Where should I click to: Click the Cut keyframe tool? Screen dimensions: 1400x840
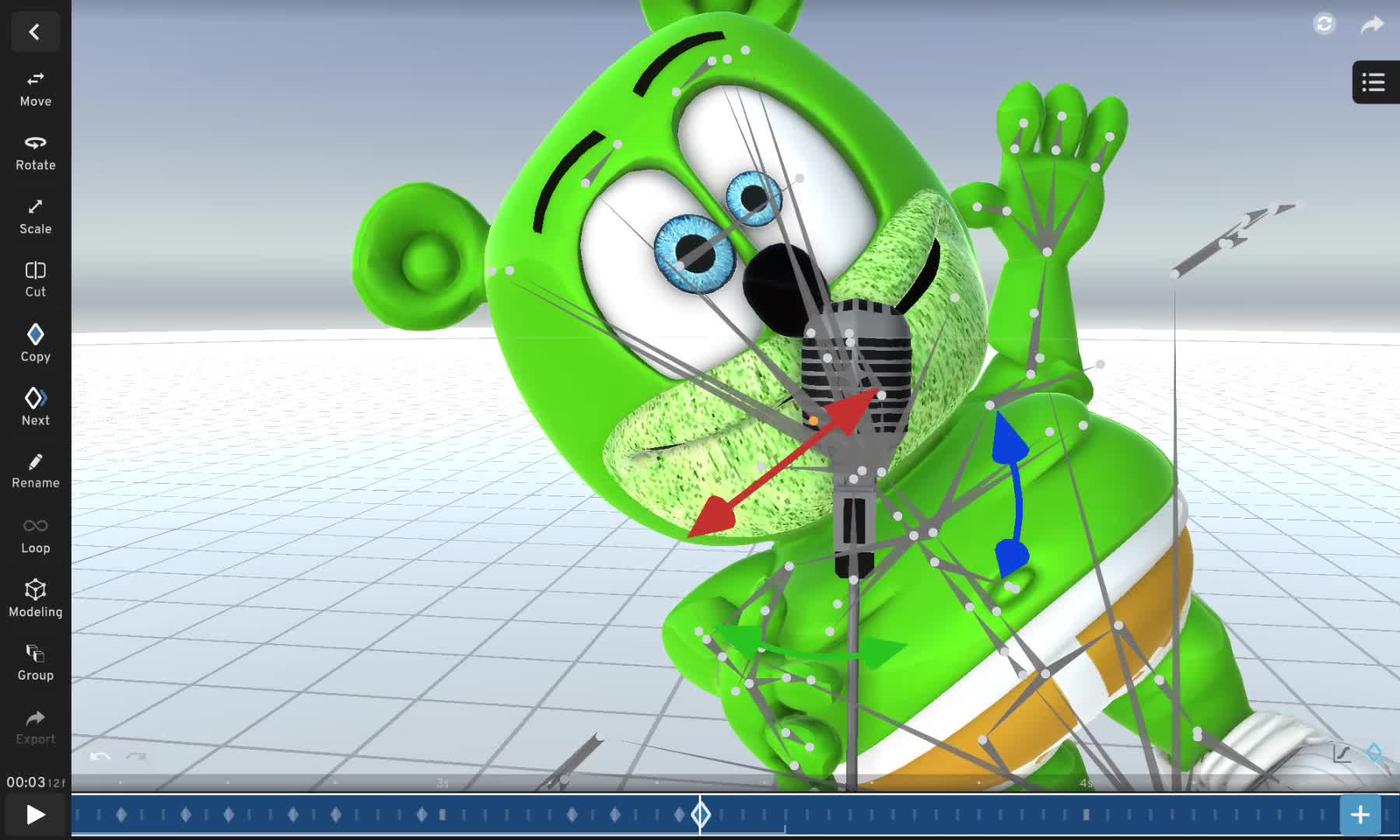pyautogui.click(x=35, y=279)
